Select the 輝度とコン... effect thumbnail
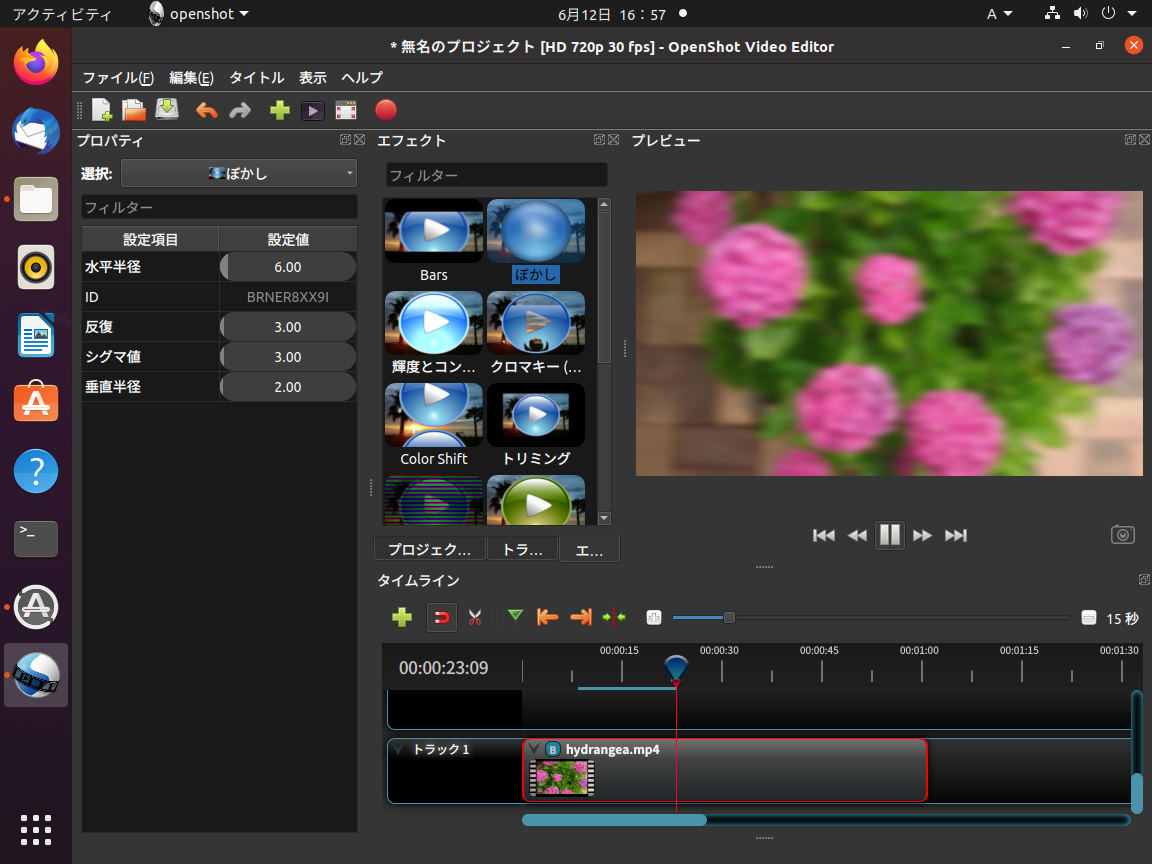This screenshot has height=864, width=1152. click(433, 323)
